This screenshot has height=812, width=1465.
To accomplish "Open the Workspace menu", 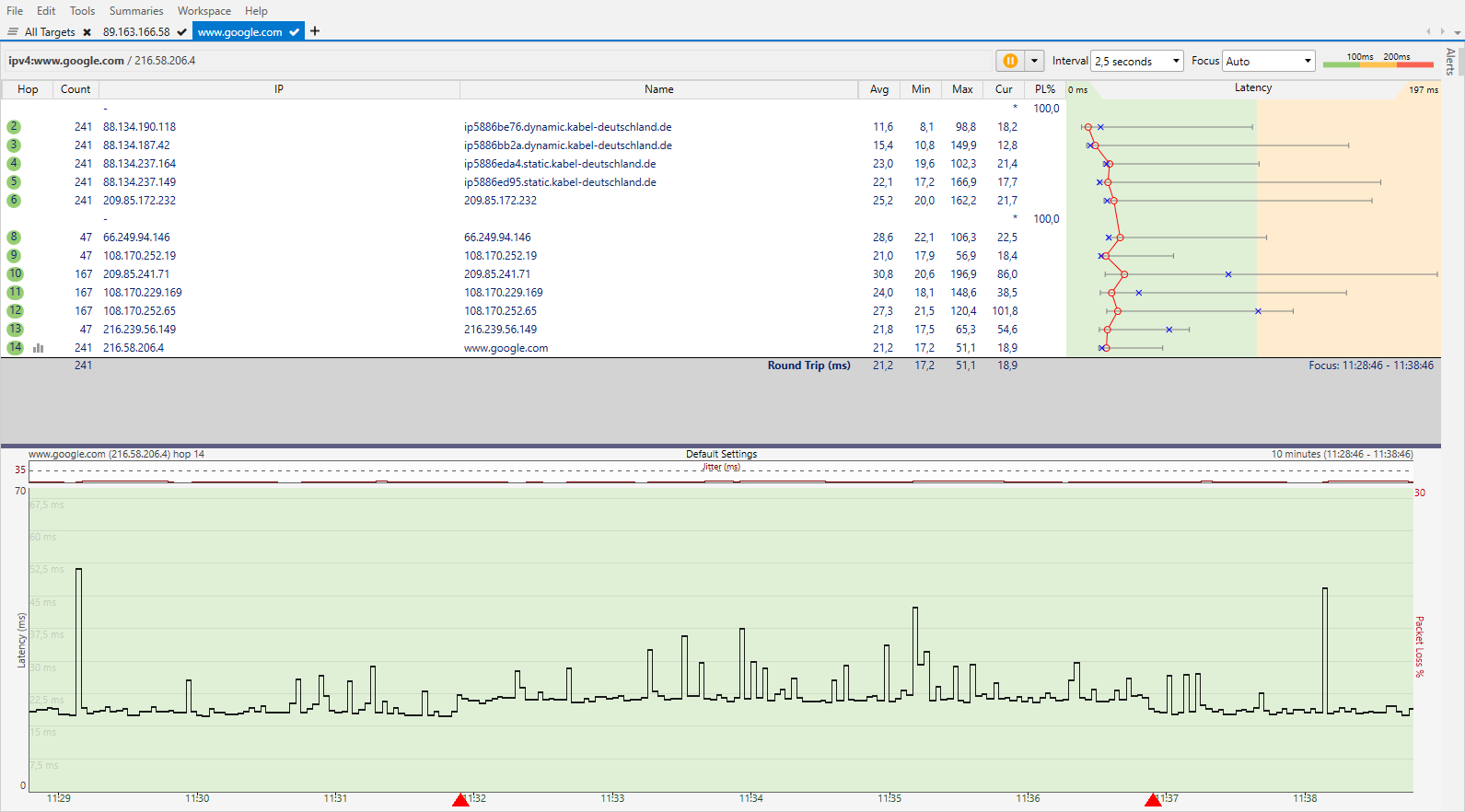I will pos(204,11).
